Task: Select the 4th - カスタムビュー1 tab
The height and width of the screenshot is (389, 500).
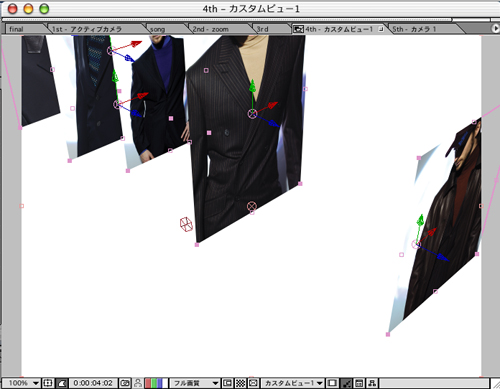Action: [339, 29]
